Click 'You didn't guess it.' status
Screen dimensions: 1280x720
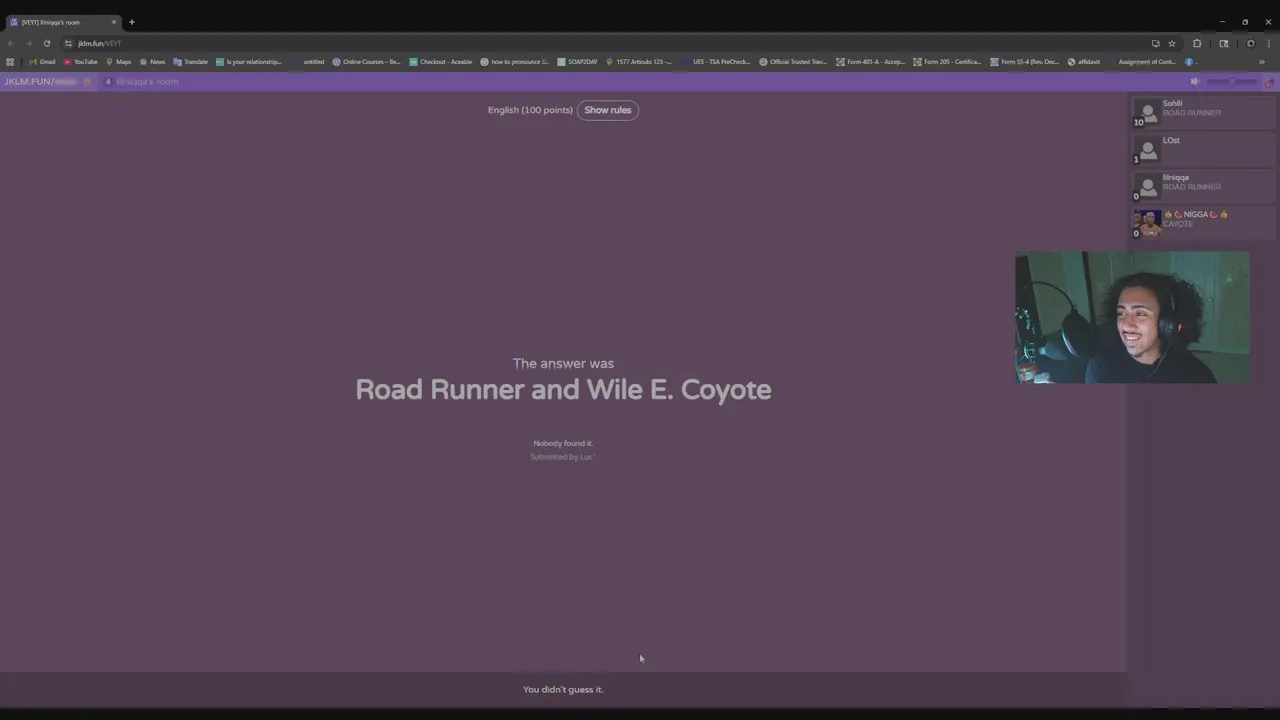point(563,689)
